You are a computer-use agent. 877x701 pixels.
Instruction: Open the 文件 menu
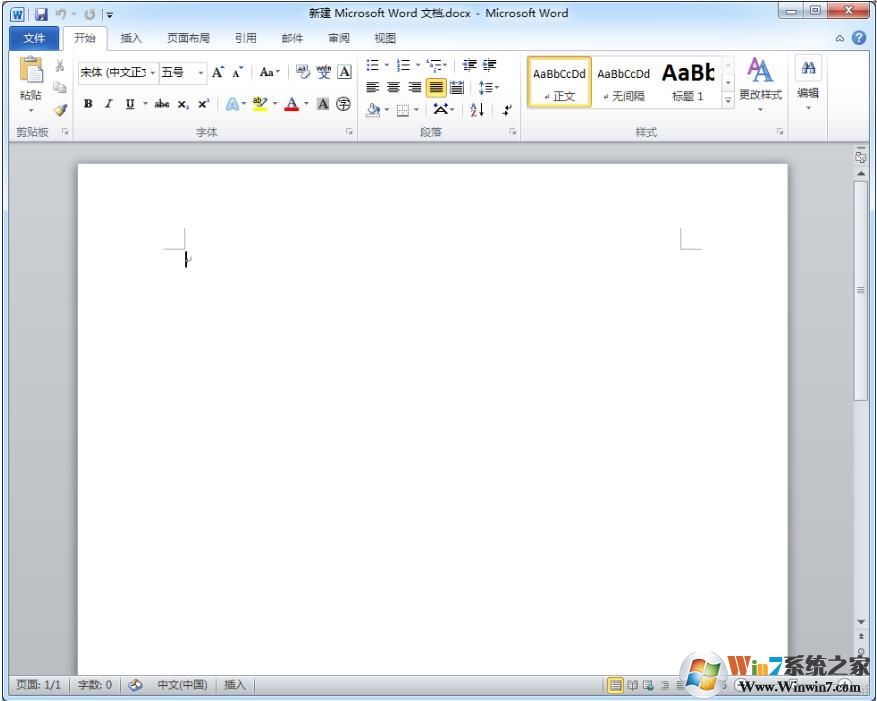[x=34, y=37]
